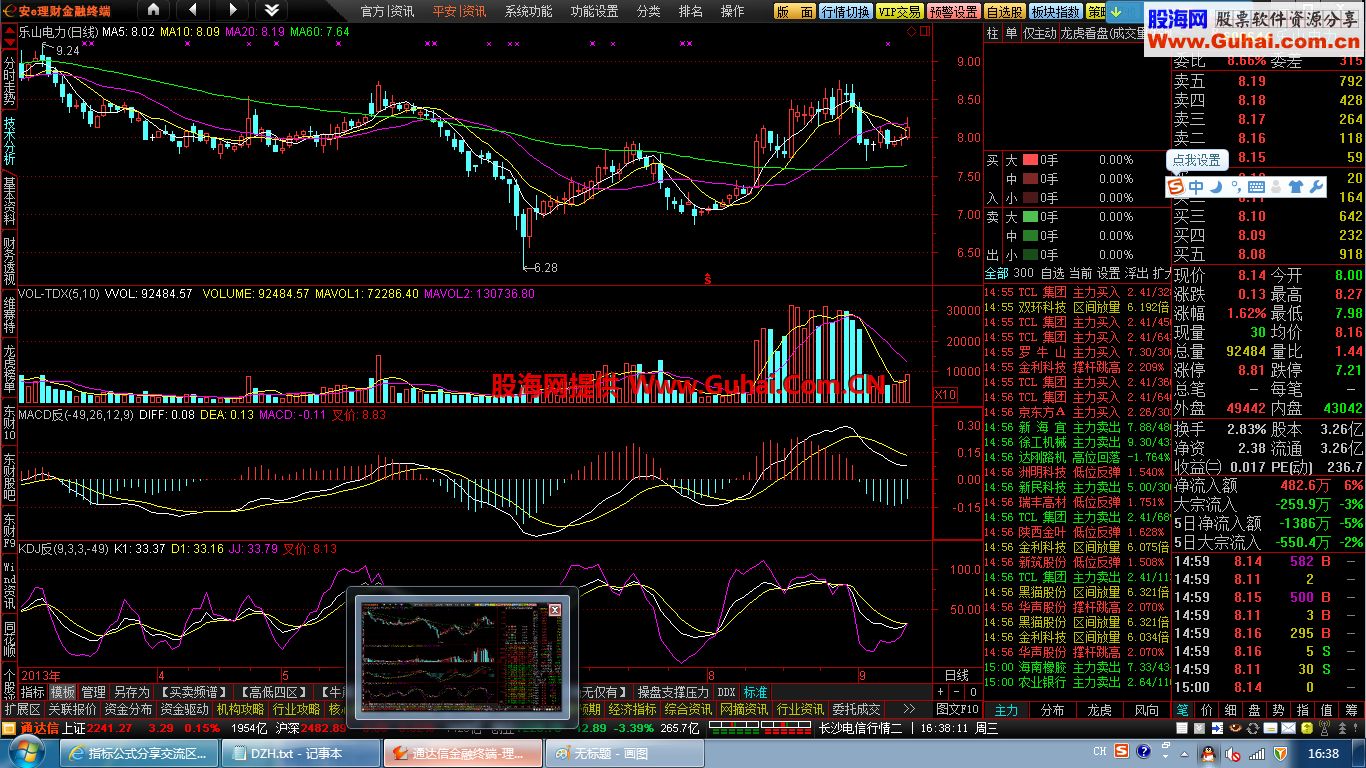Click the 行情切换 button
The height and width of the screenshot is (768, 1366).
point(845,12)
